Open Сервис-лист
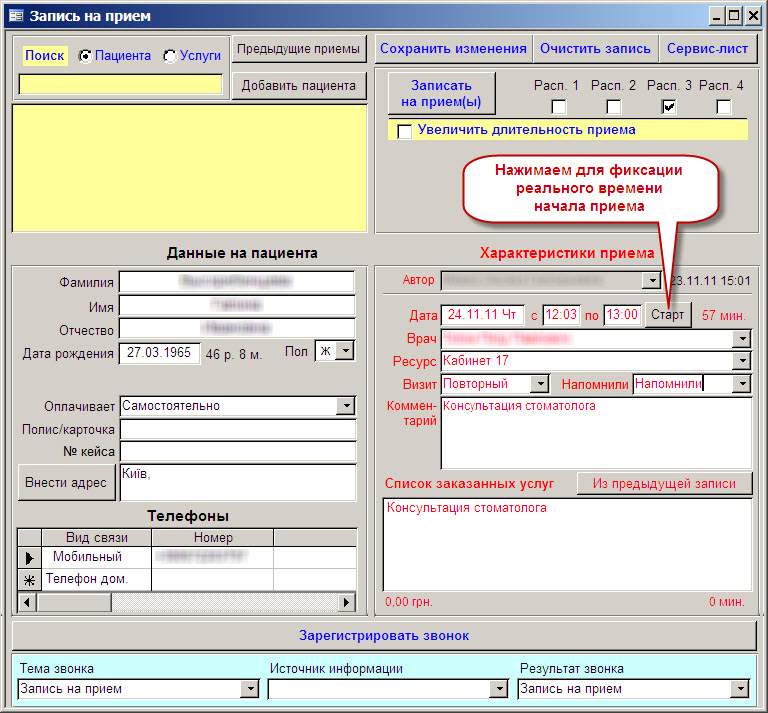768x713 pixels. coord(707,49)
